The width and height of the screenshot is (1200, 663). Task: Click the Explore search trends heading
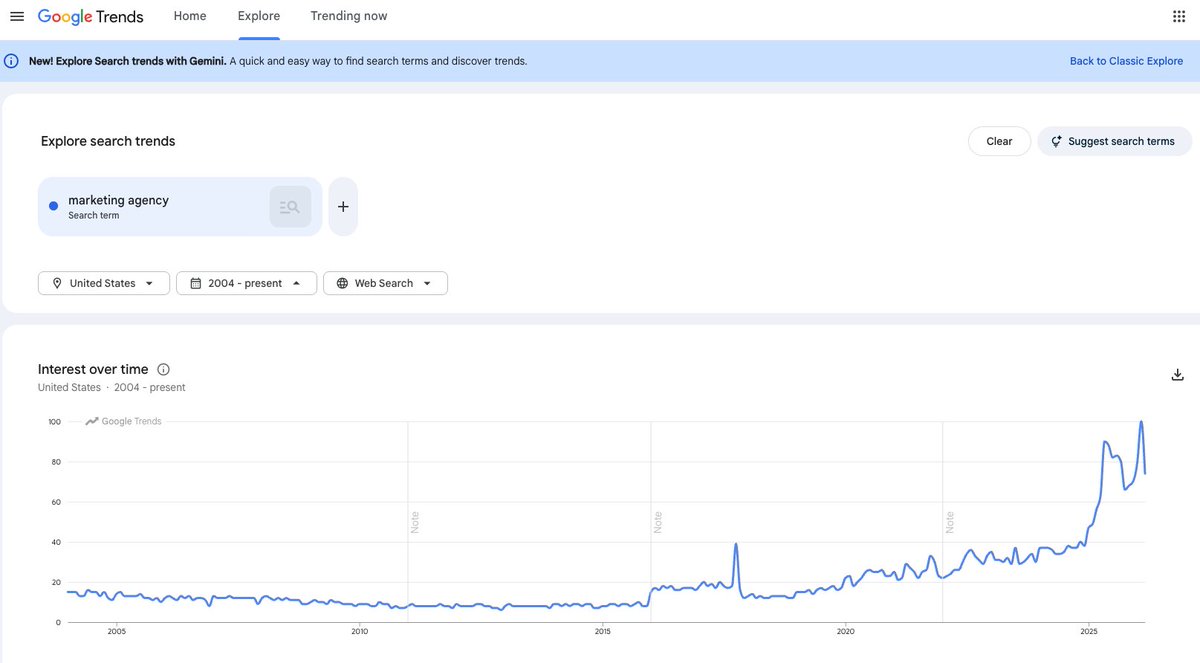(108, 141)
